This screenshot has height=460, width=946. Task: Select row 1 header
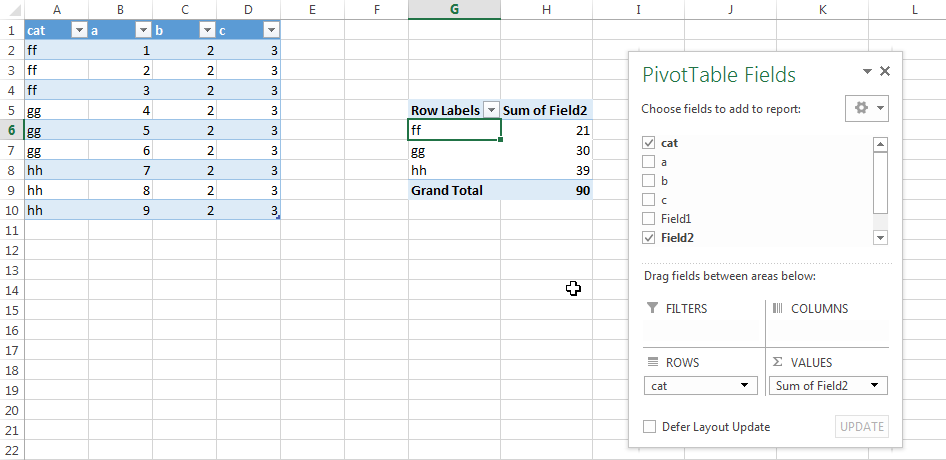click(x=12, y=30)
